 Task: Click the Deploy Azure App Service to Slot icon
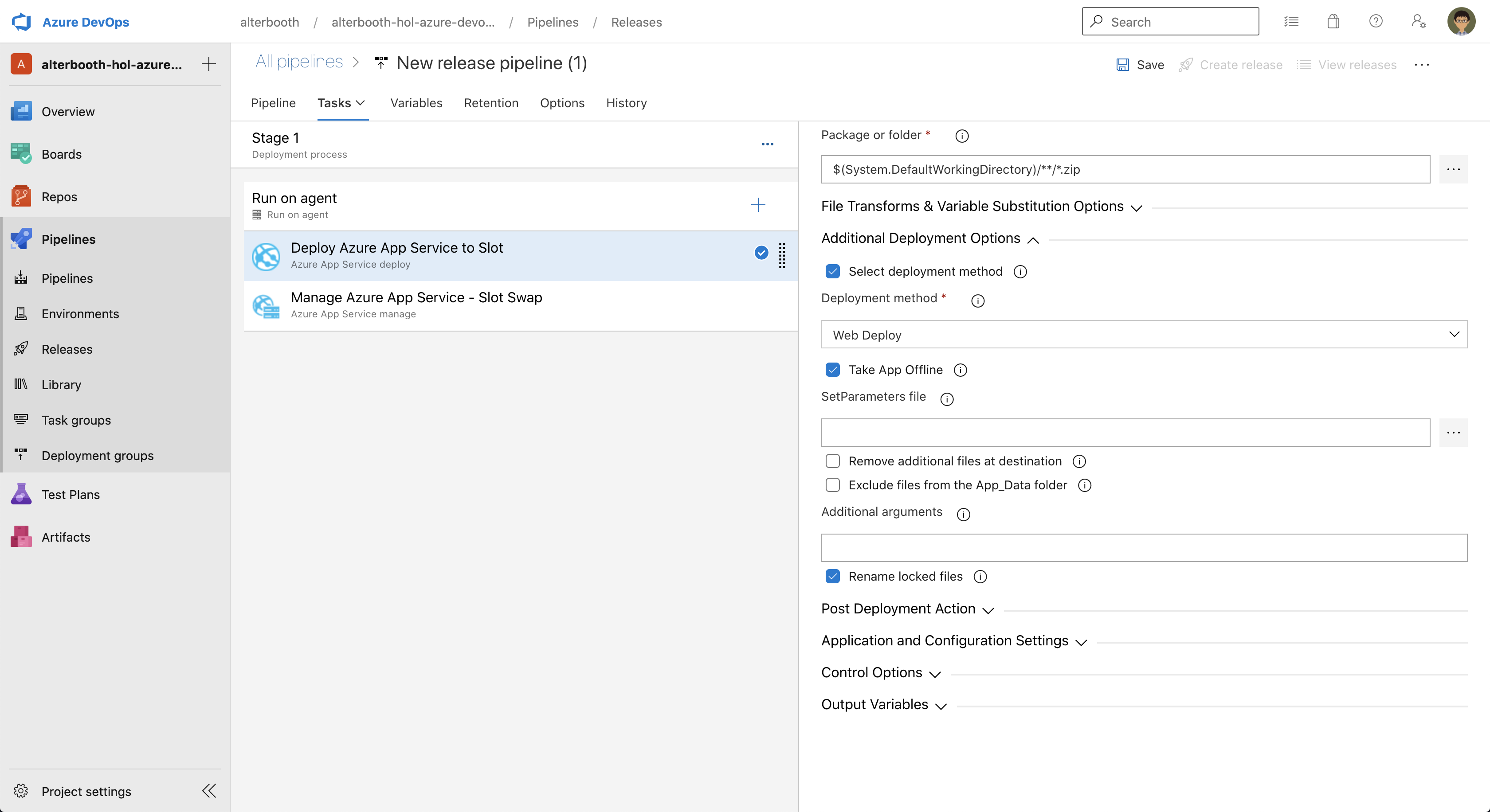tap(265, 254)
